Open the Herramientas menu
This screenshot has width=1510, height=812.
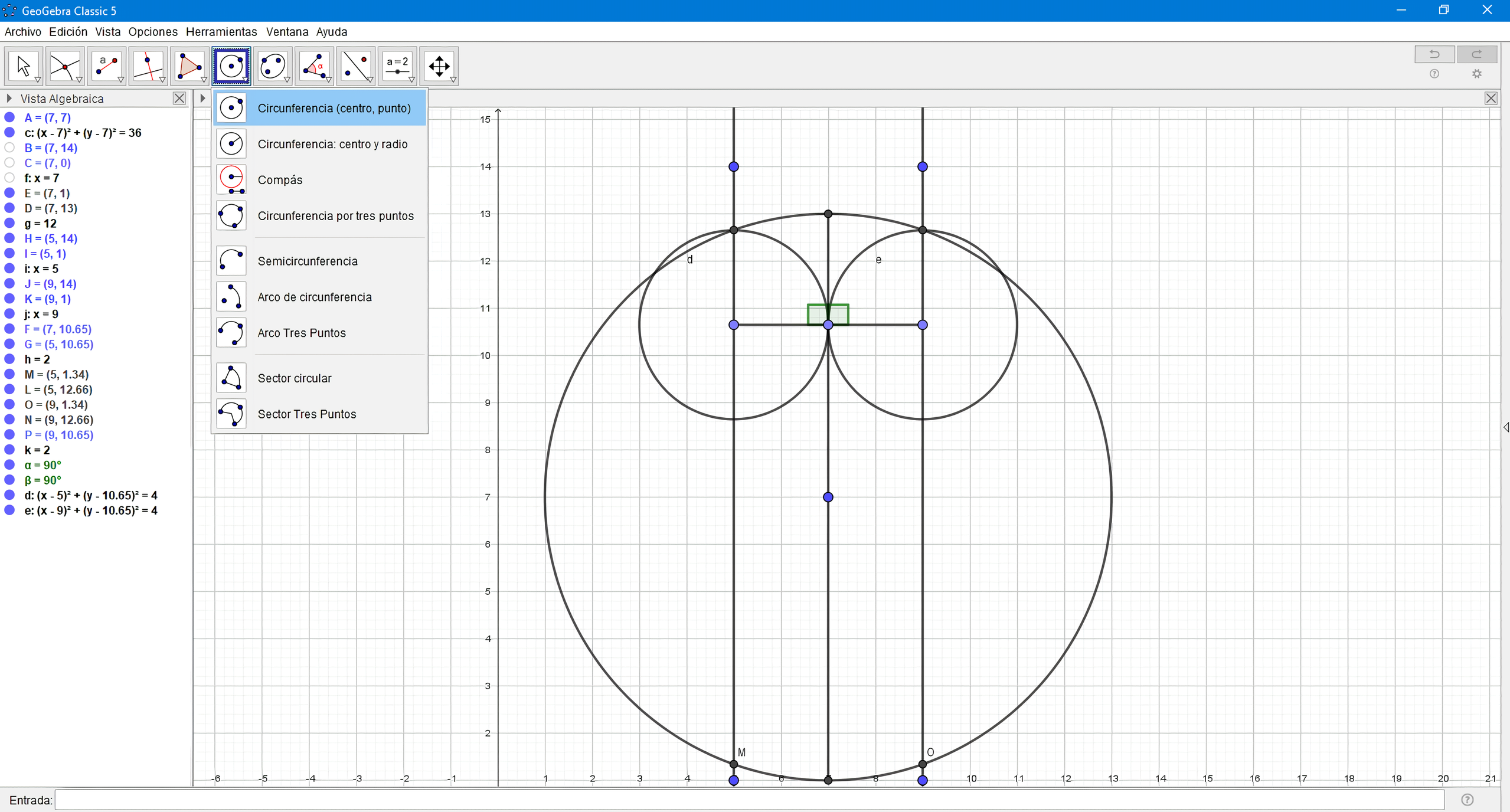[221, 32]
